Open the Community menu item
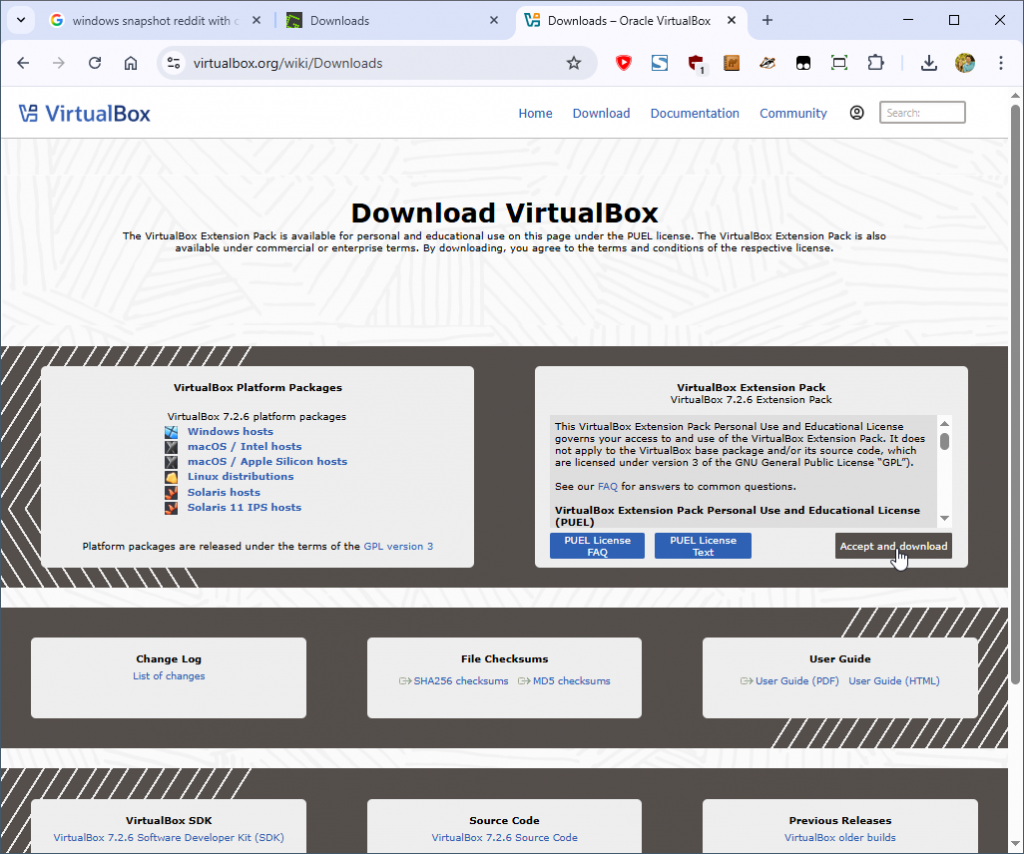 pyautogui.click(x=793, y=113)
